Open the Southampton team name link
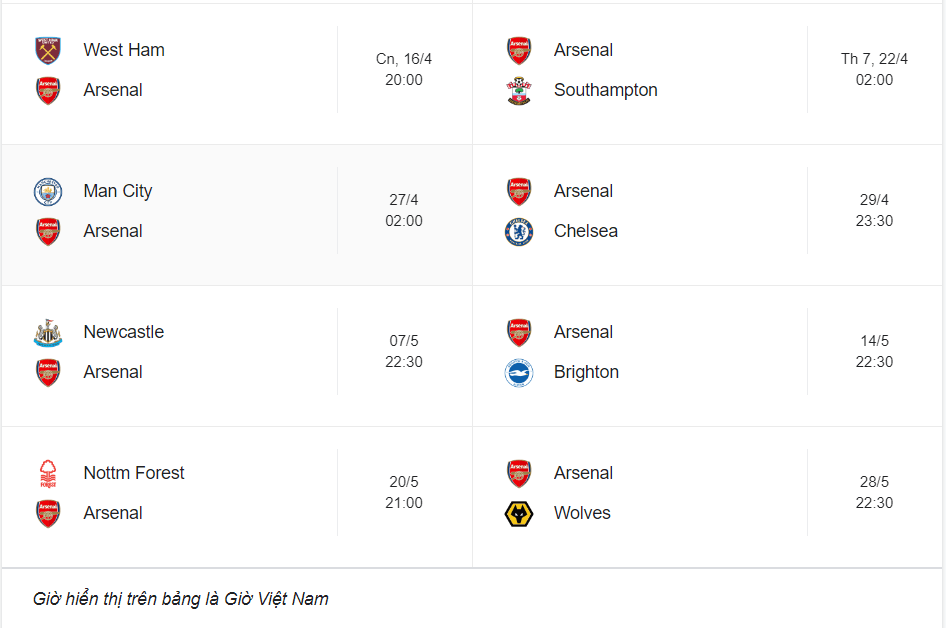The image size is (946, 628). pyautogui.click(x=605, y=90)
